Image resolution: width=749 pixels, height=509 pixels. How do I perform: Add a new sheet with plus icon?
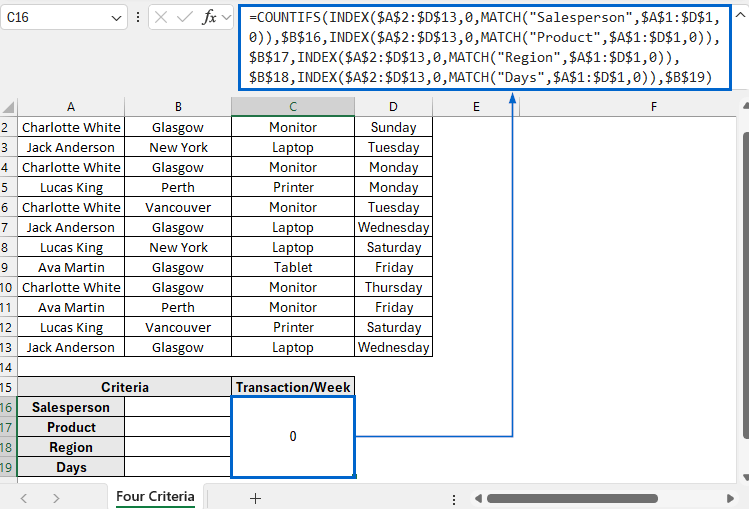coord(255,497)
